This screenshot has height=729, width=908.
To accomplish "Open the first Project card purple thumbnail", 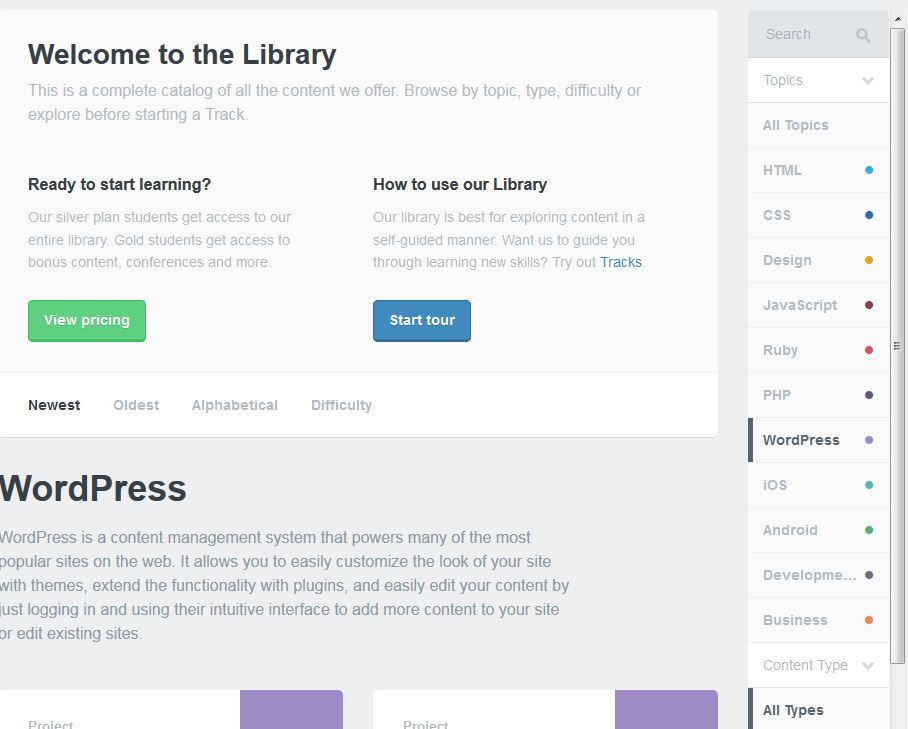I will 291,709.
